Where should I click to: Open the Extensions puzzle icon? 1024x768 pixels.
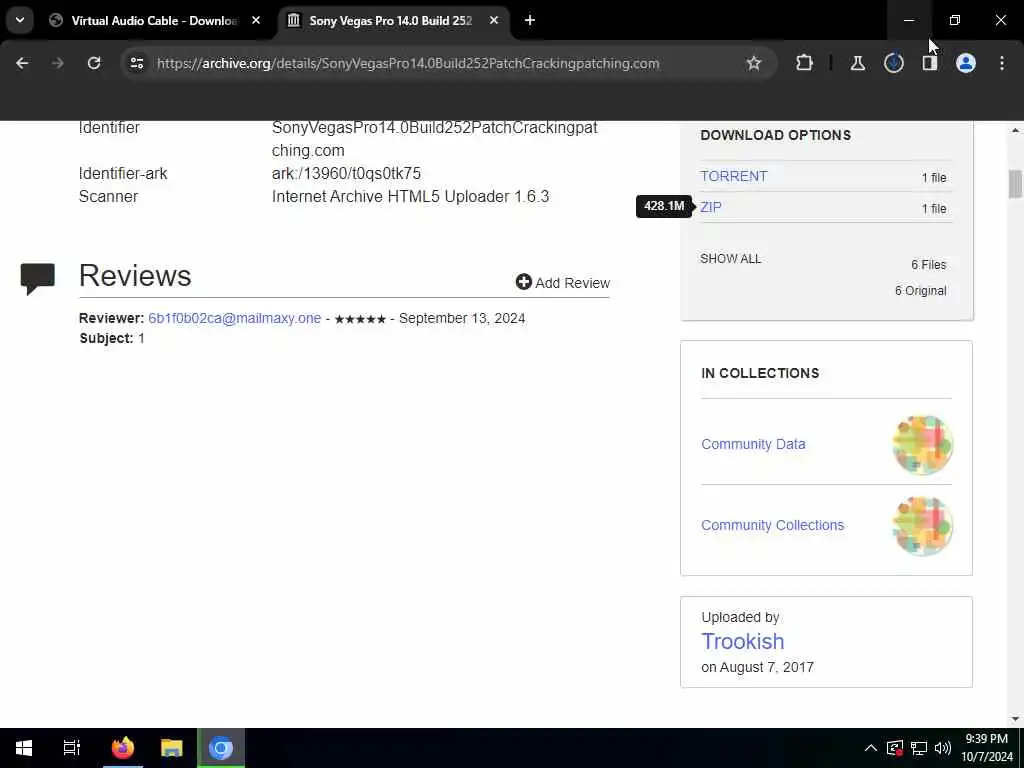pyautogui.click(x=805, y=63)
